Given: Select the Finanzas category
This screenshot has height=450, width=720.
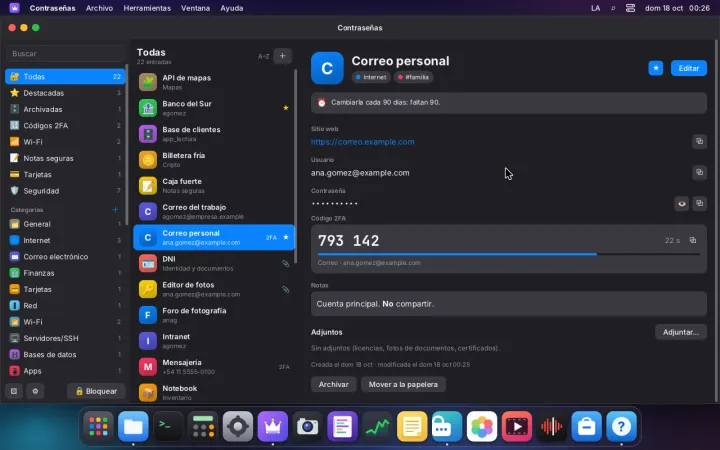Looking at the screenshot, I should [65, 273].
